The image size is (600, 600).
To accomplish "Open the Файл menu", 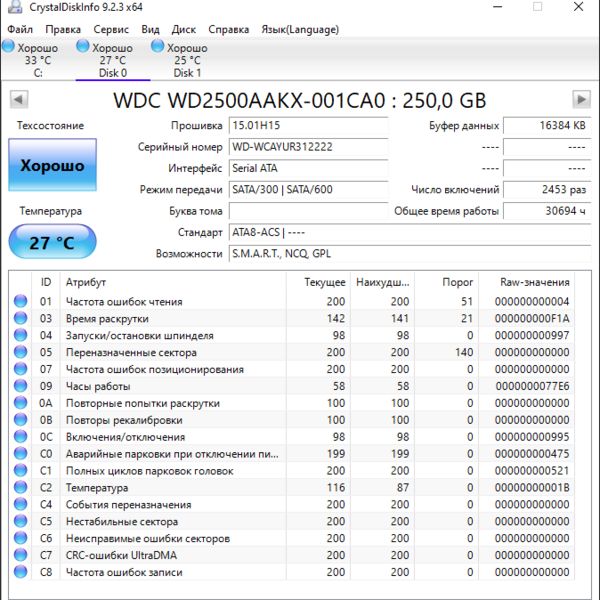I will tap(20, 29).
